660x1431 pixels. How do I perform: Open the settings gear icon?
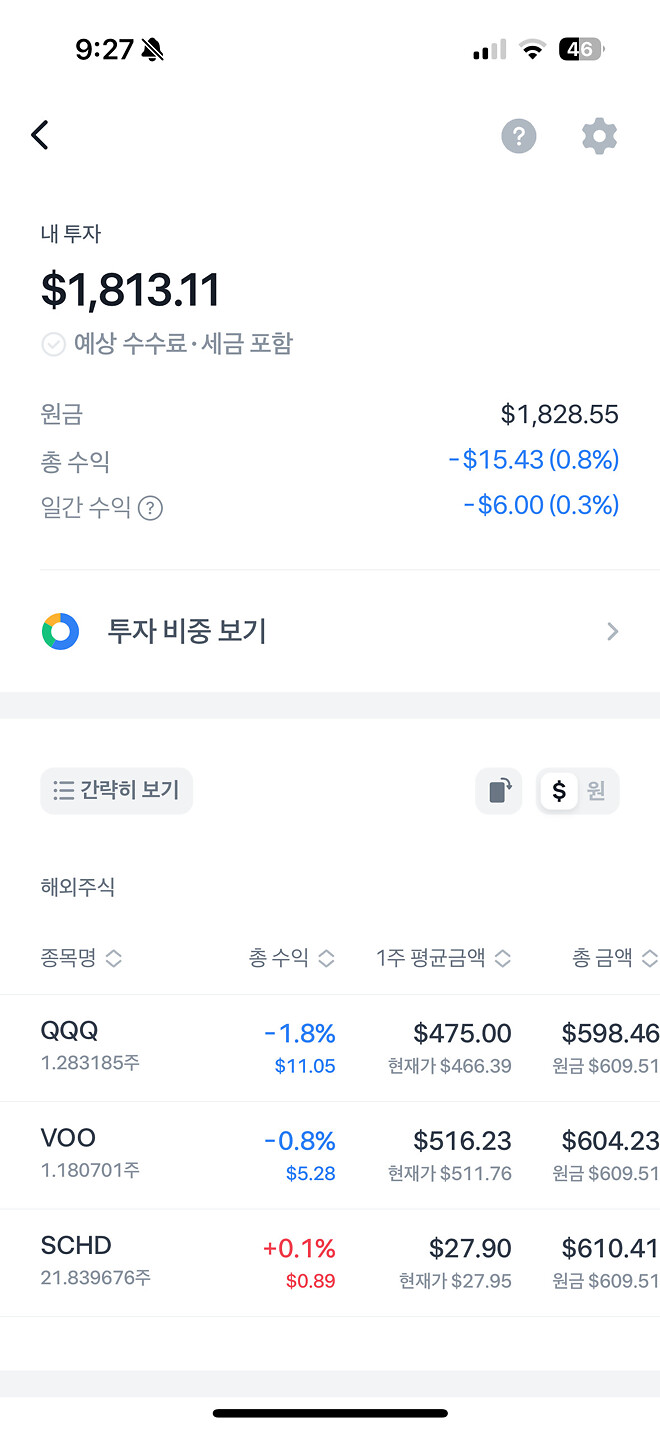click(x=599, y=136)
